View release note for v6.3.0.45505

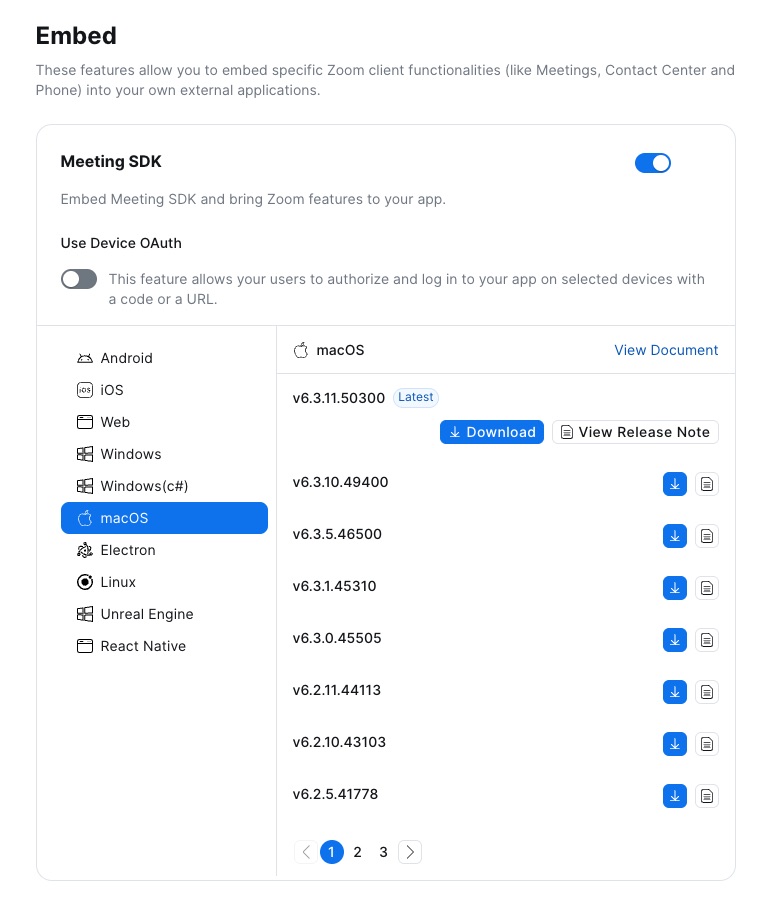point(707,640)
